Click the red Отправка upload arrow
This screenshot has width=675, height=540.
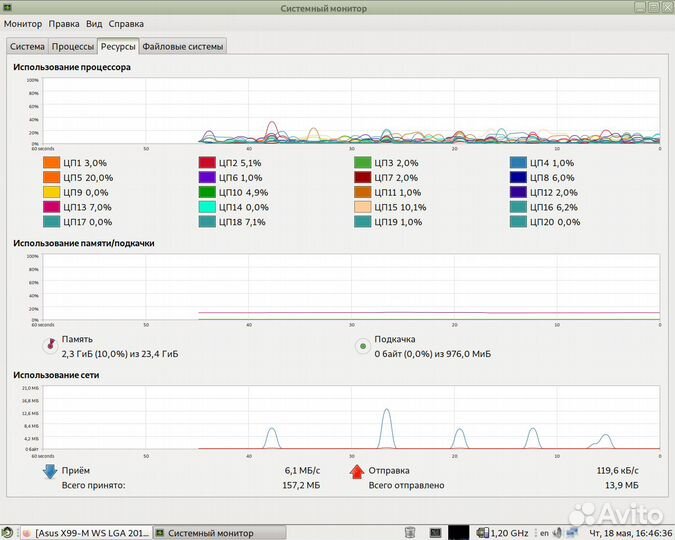355,473
